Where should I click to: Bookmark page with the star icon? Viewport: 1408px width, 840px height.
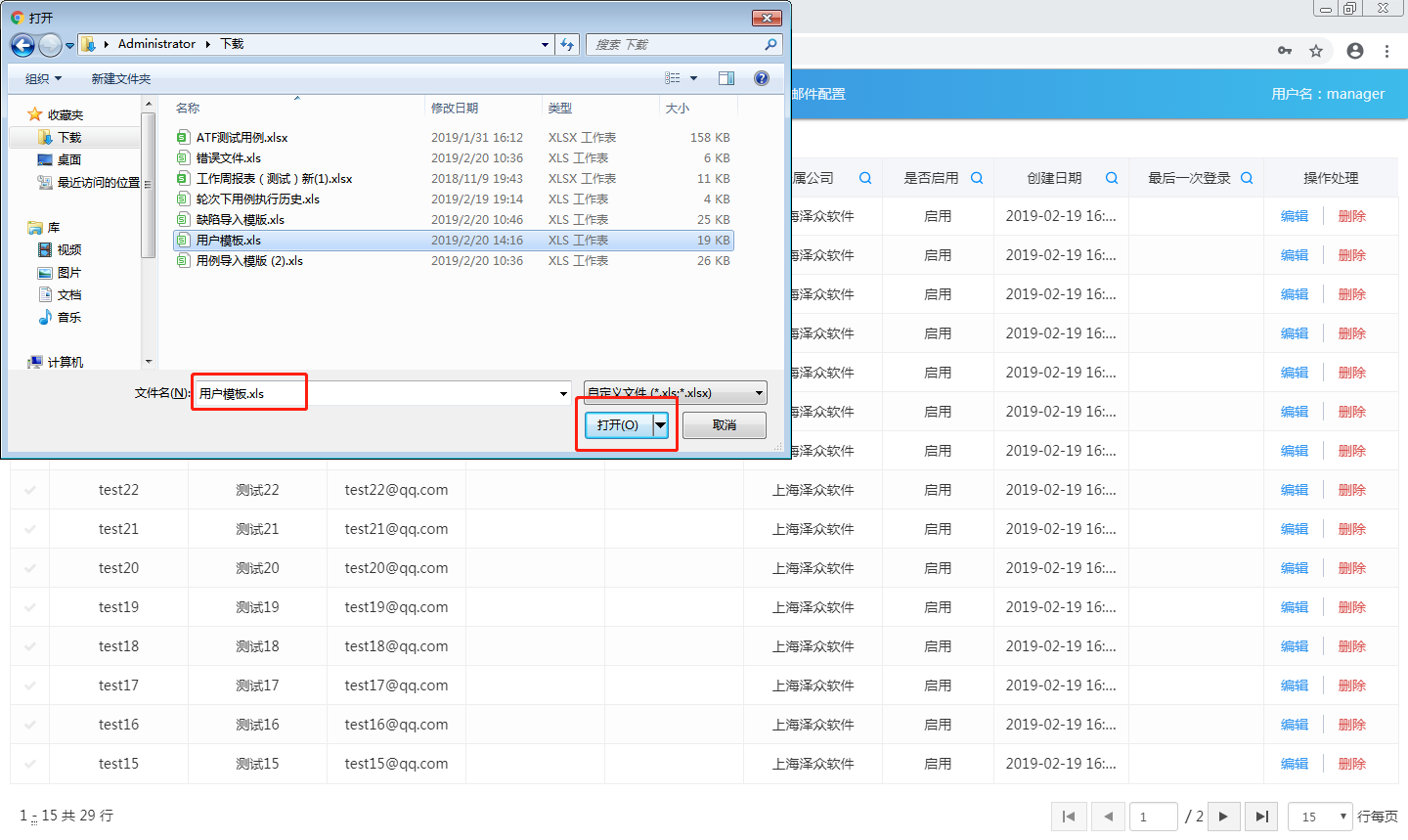point(1316,51)
